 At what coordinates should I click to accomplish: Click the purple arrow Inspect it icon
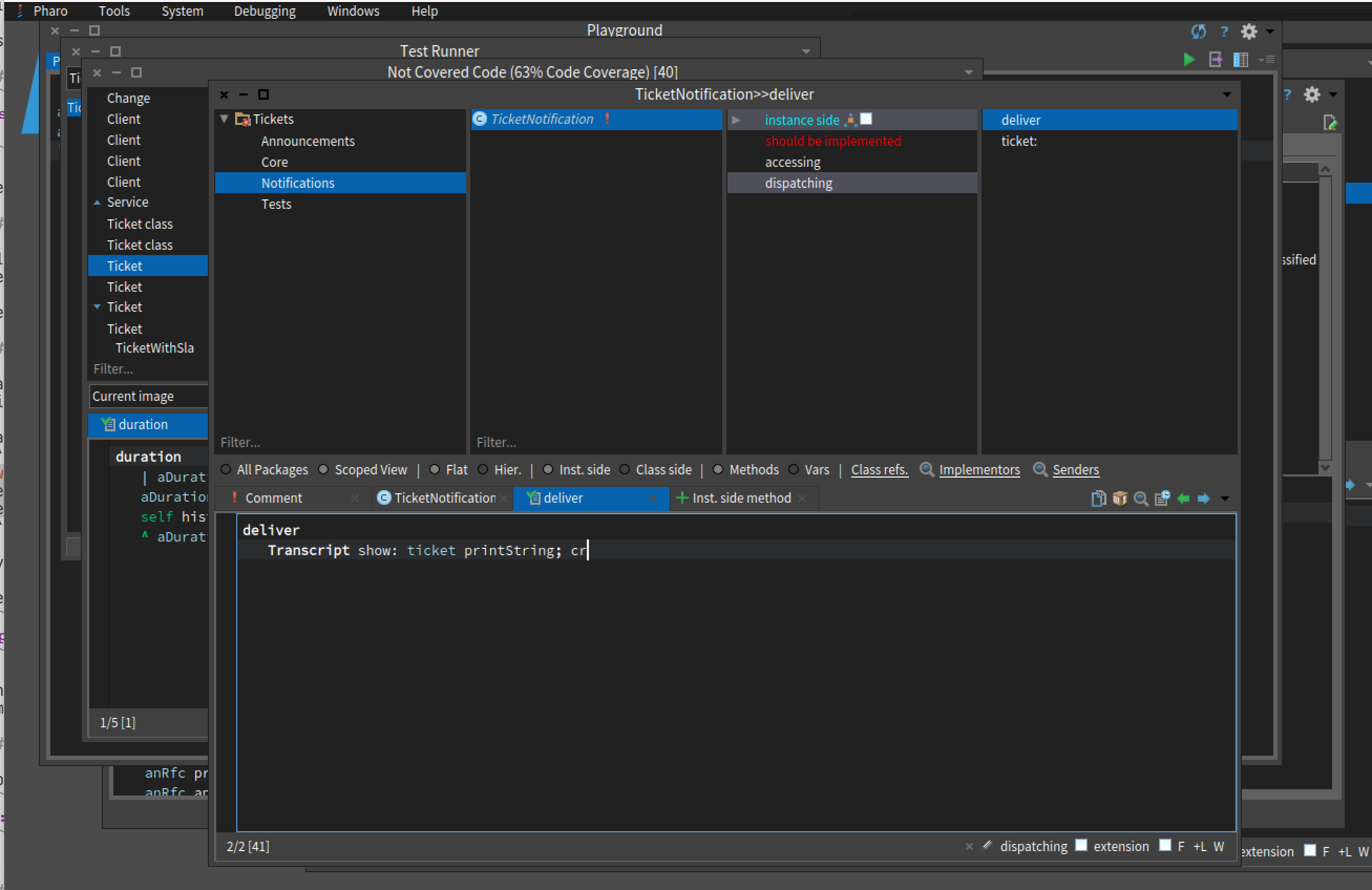[1216, 60]
